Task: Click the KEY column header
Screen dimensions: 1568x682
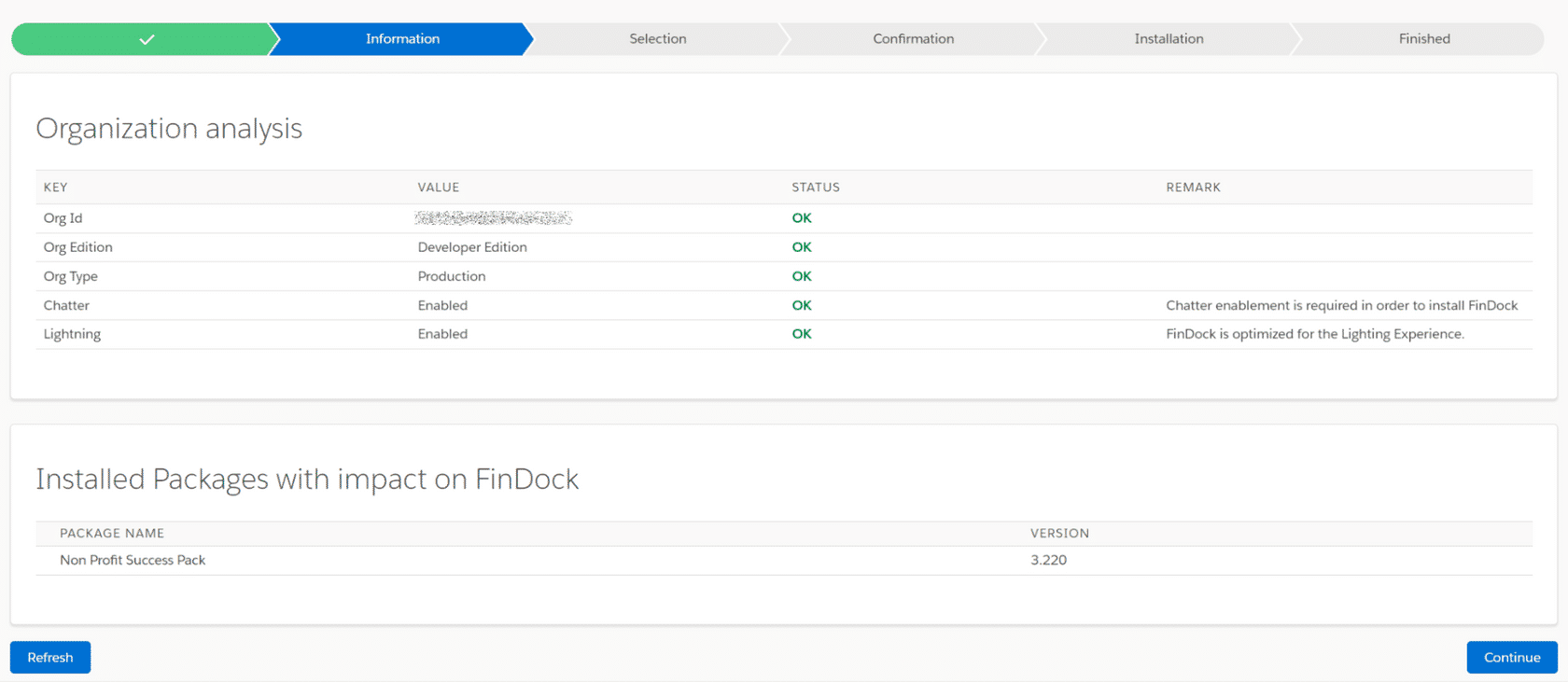Action: (56, 188)
